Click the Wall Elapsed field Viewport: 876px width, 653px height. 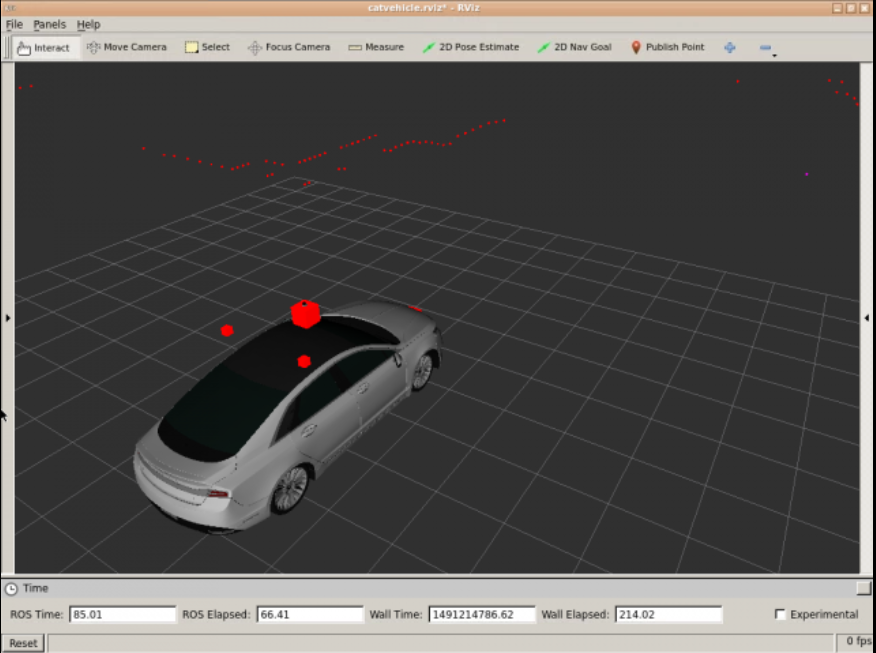click(x=668, y=614)
